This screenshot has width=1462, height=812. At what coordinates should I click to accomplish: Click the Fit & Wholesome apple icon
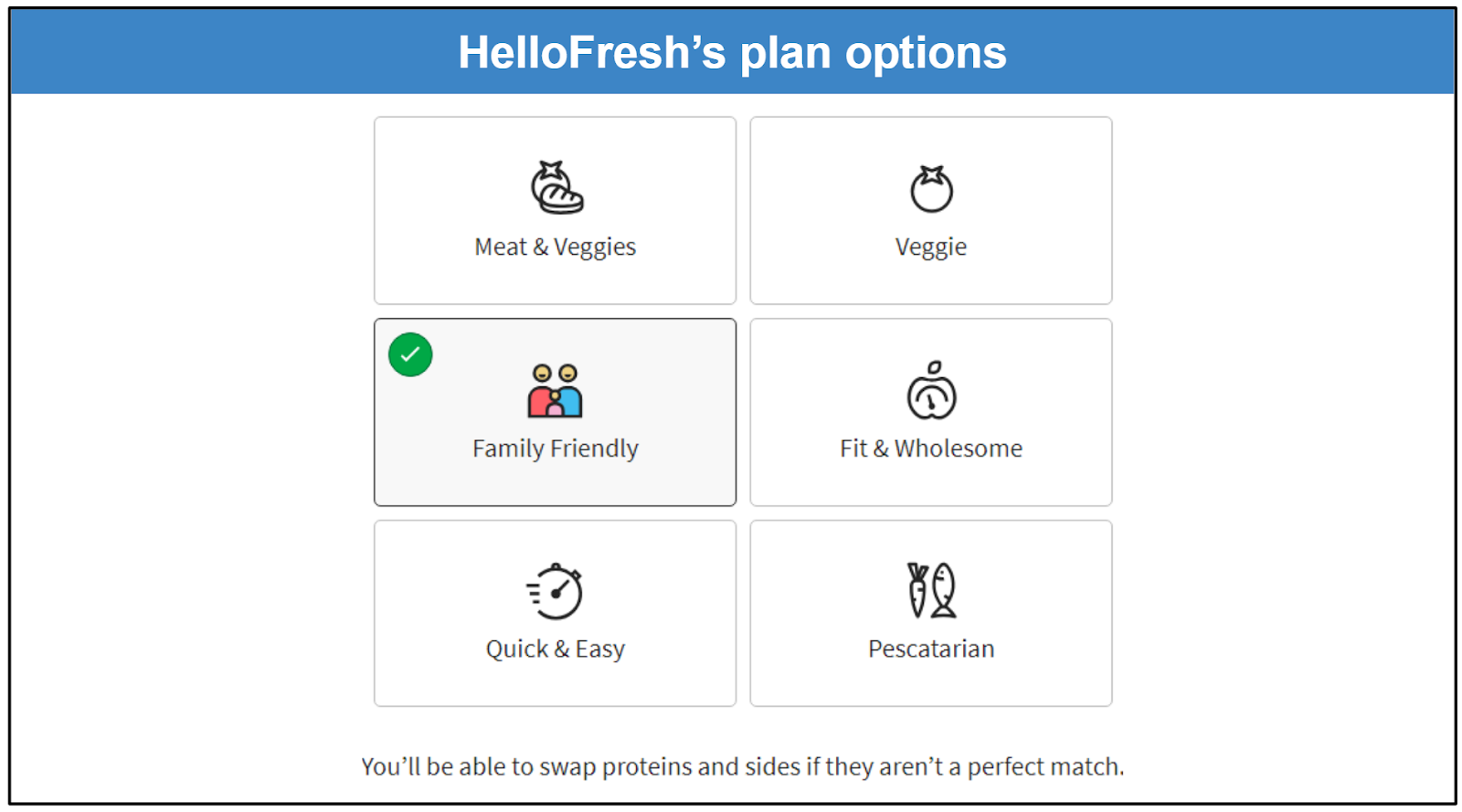point(931,391)
